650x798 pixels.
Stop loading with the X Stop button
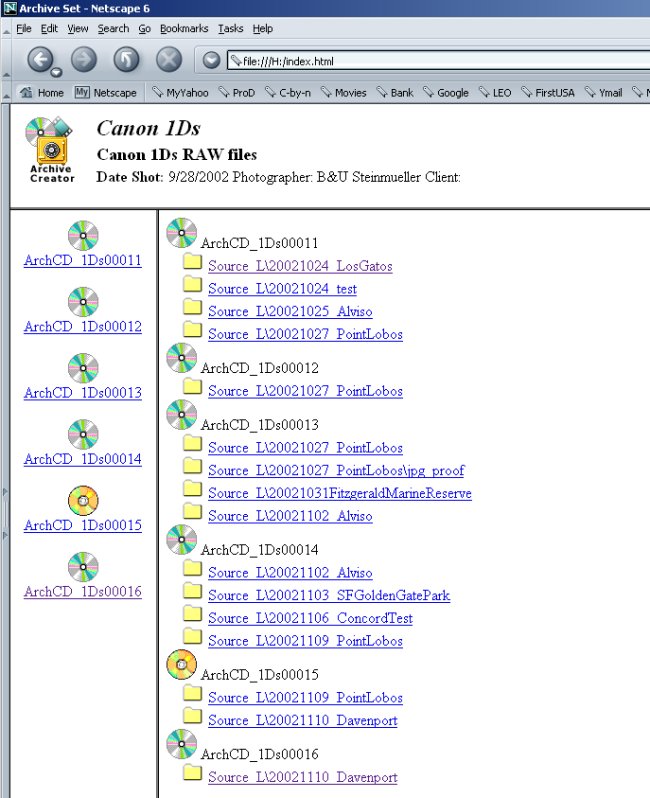[x=169, y=60]
